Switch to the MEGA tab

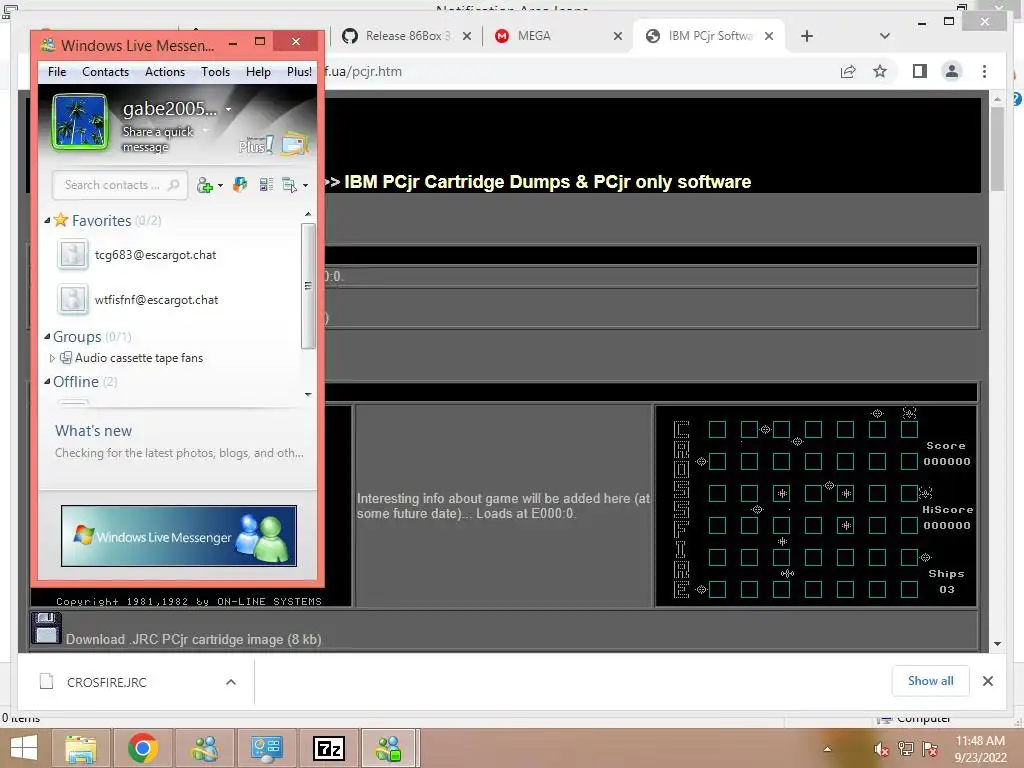point(534,36)
